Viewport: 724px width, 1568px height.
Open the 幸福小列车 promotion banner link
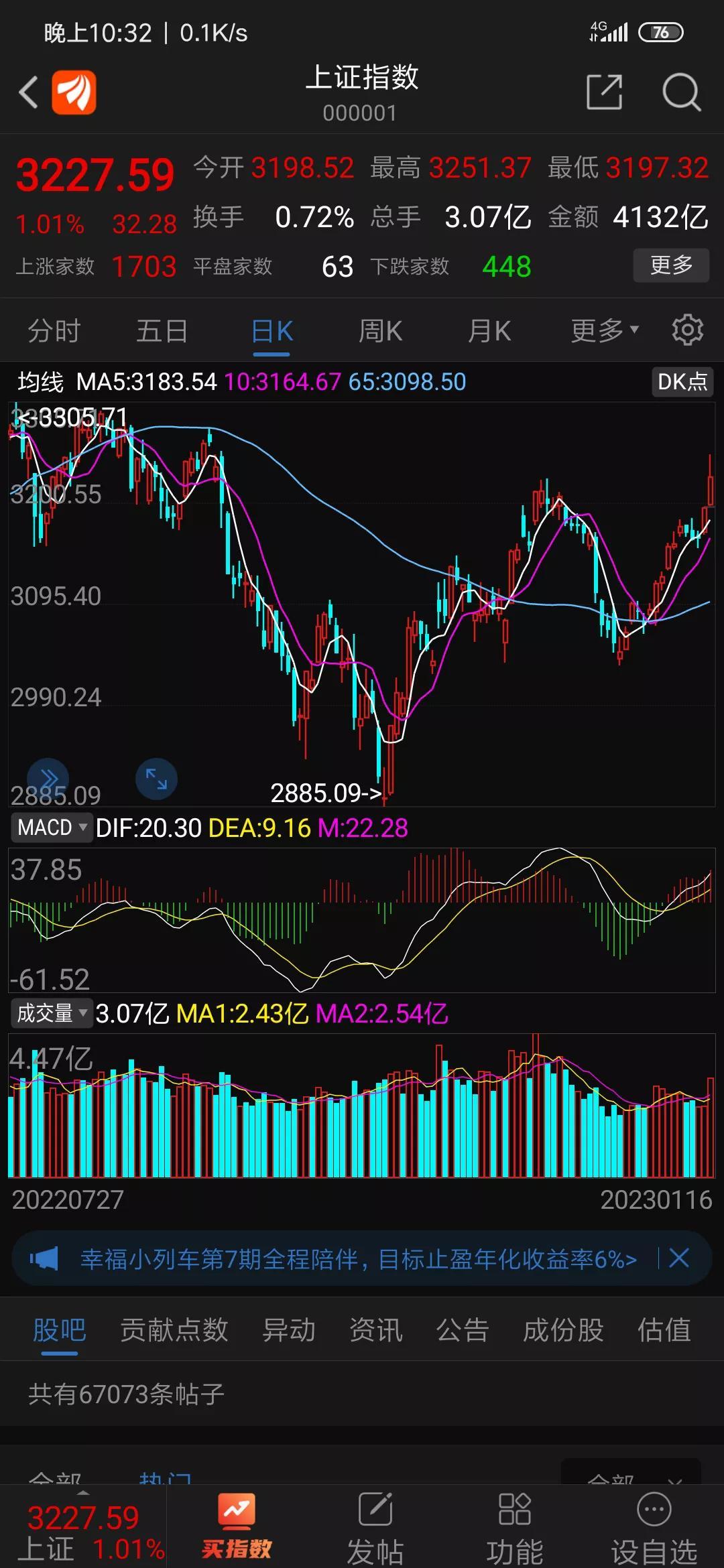pos(358,1259)
